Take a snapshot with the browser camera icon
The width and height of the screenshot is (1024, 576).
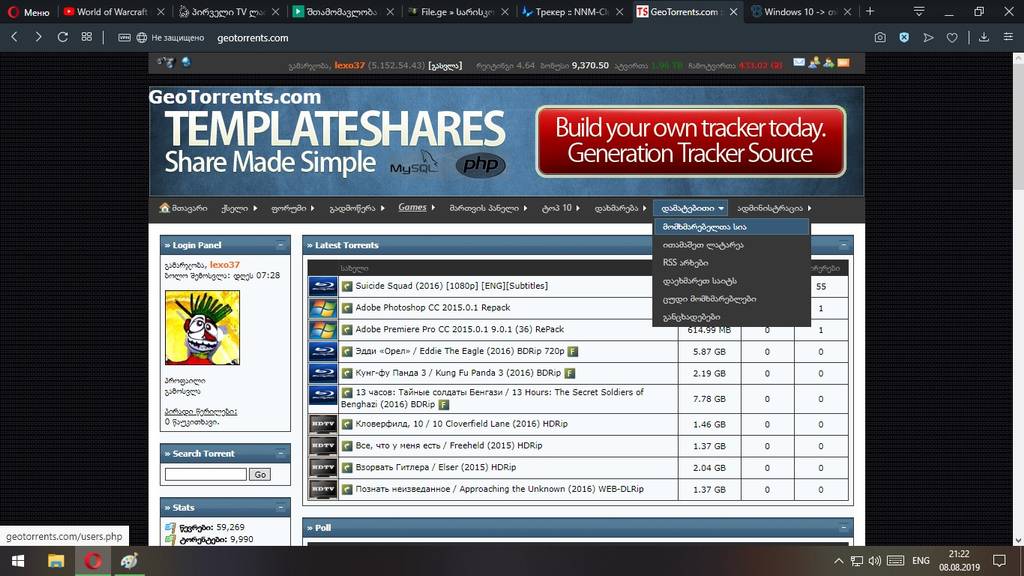click(880, 38)
